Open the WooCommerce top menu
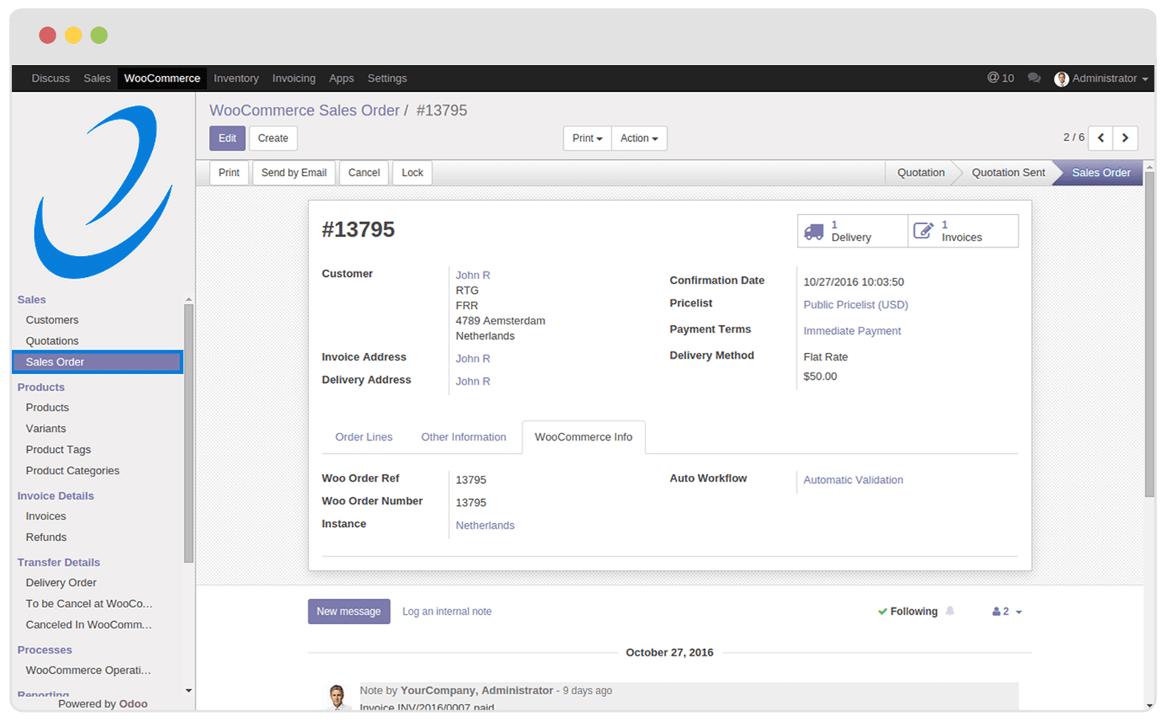This screenshot has width=1170, height=722. [162, 78]
